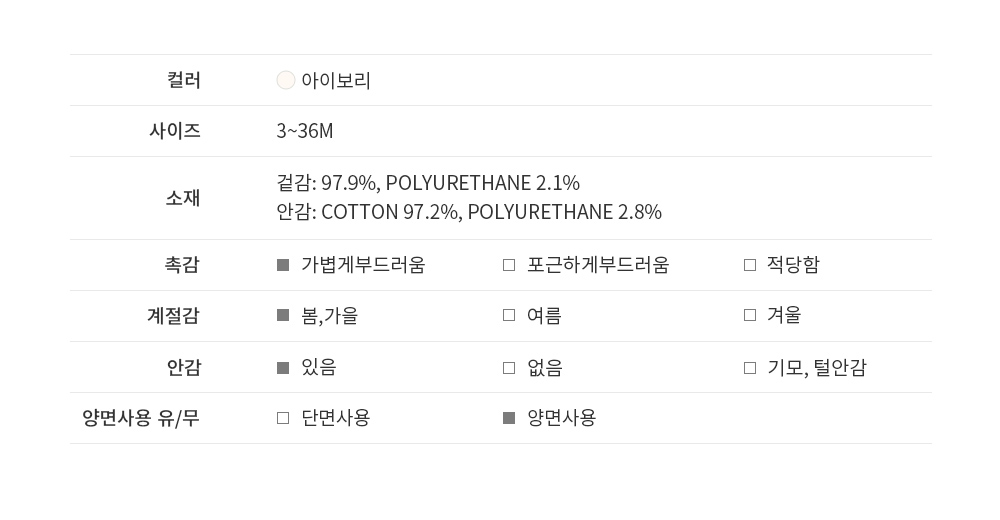The width and height of the screenshot is (1000, 520).
Task: Click the 아이보리 color name
Action: click(336, 81)
